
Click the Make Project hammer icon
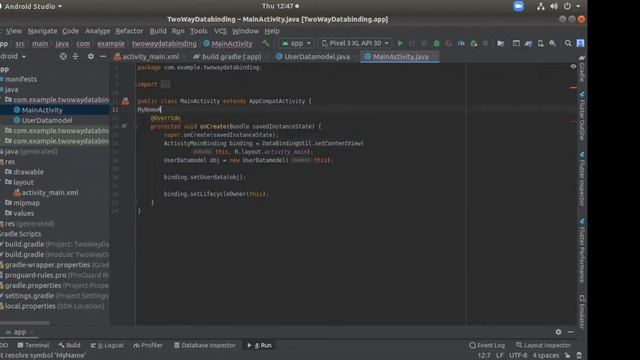click(266, 43)
